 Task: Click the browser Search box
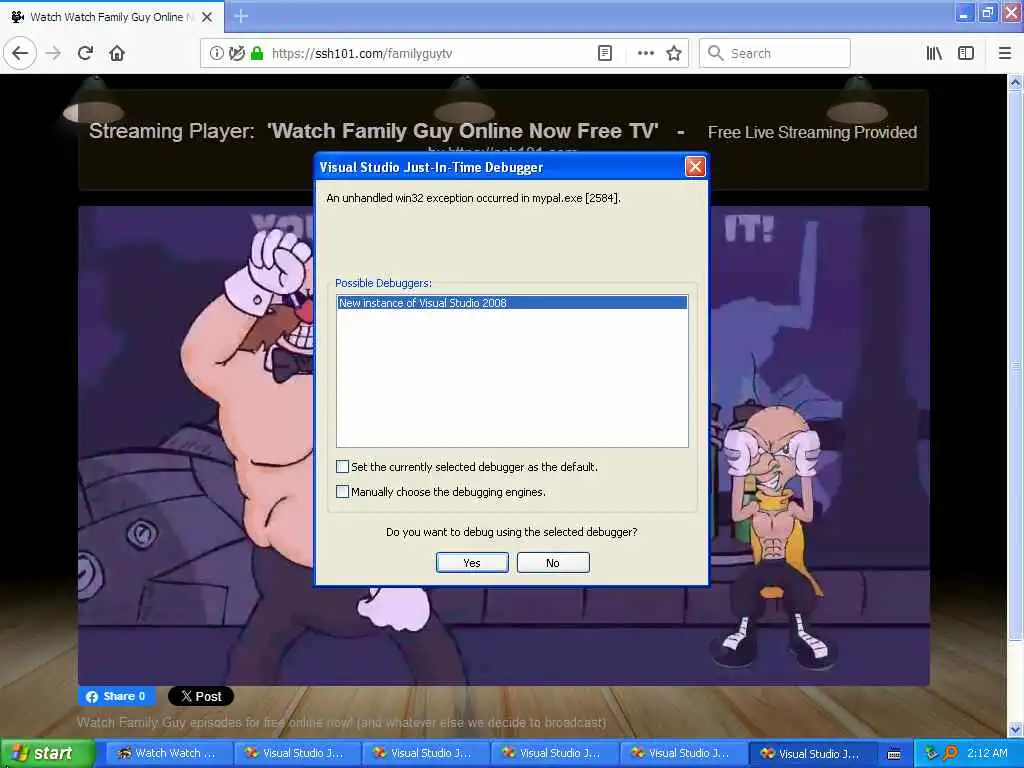[775, 54]
